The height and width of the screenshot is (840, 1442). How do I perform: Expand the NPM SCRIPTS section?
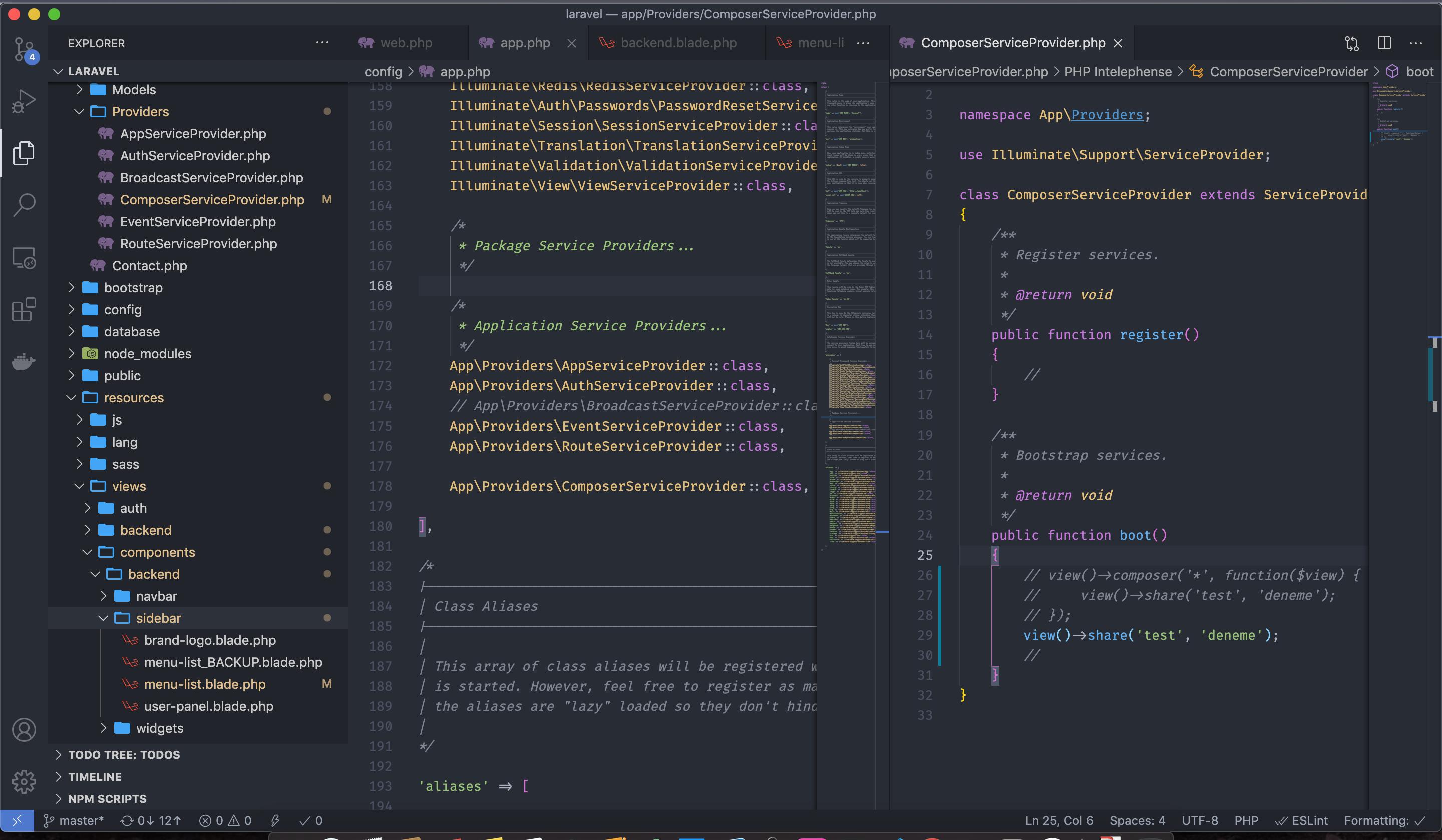(107, 799)
